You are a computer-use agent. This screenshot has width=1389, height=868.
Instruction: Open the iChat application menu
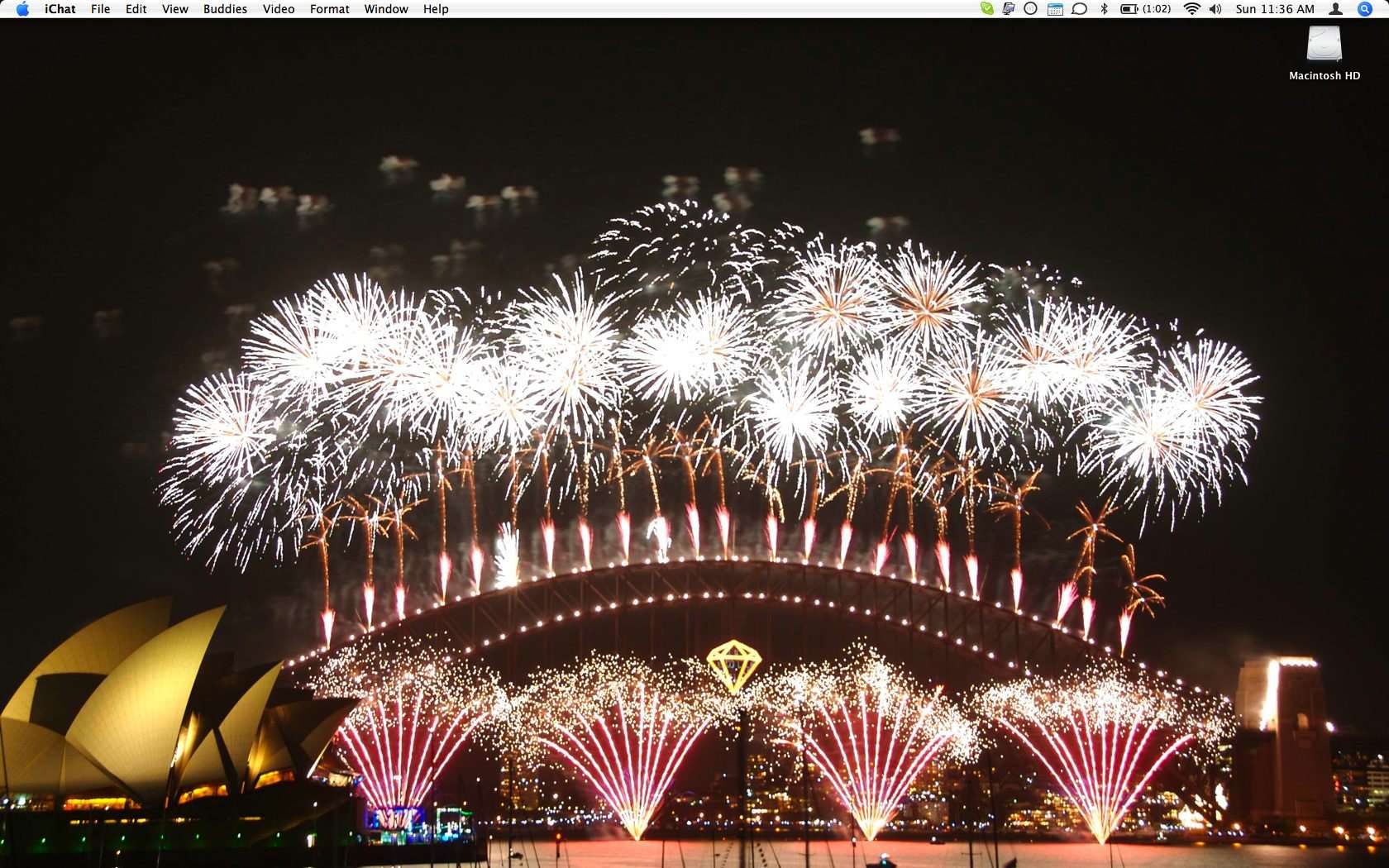pos(60,9)
